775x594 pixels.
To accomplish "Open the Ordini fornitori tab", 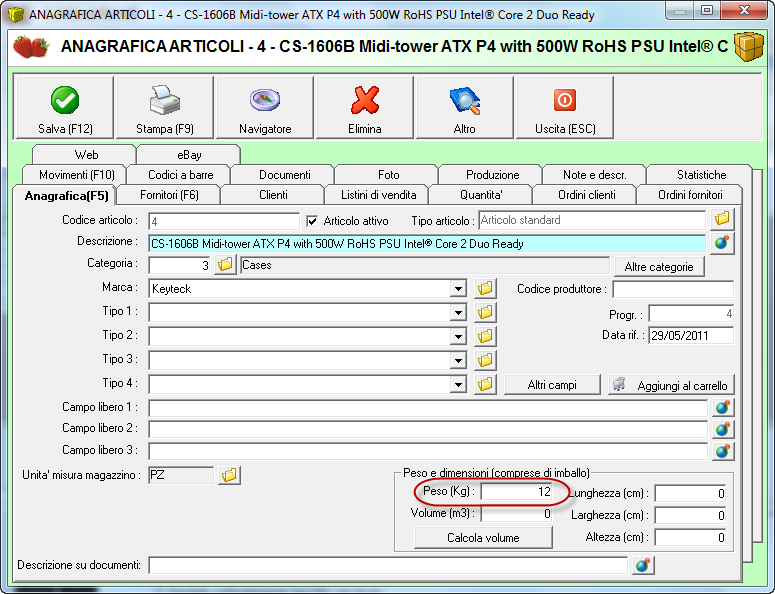I will click(x=690, y=195).
